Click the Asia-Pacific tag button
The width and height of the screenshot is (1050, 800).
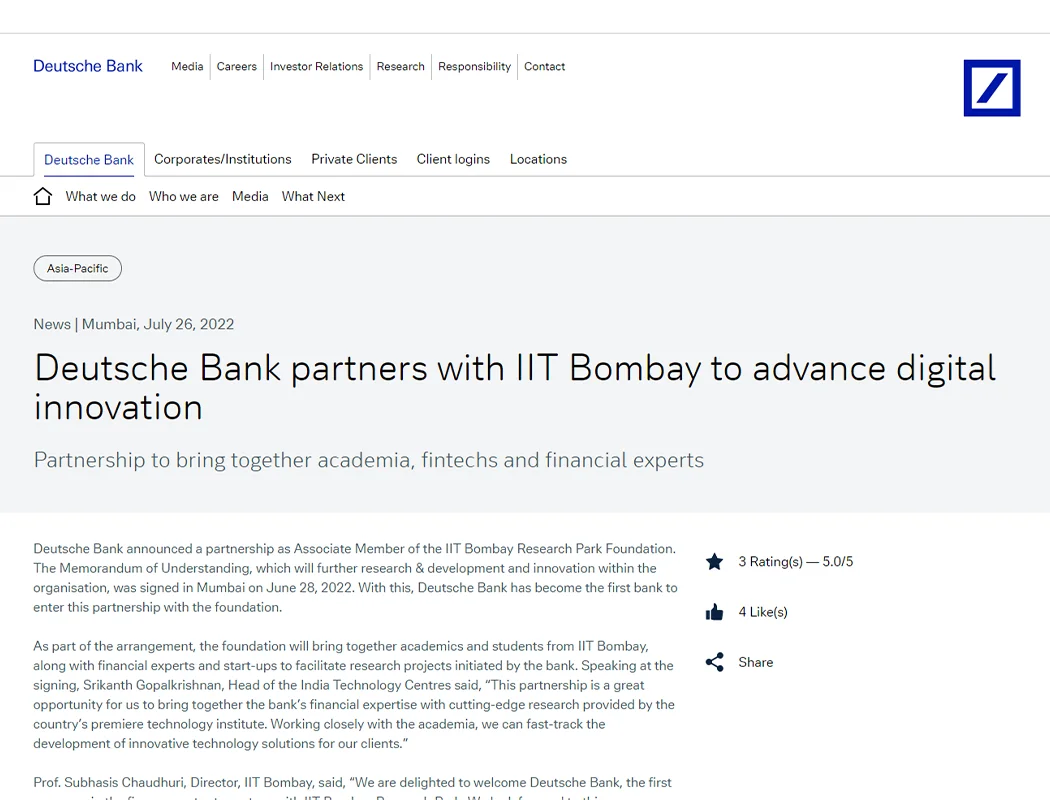[x=78, y=268]
